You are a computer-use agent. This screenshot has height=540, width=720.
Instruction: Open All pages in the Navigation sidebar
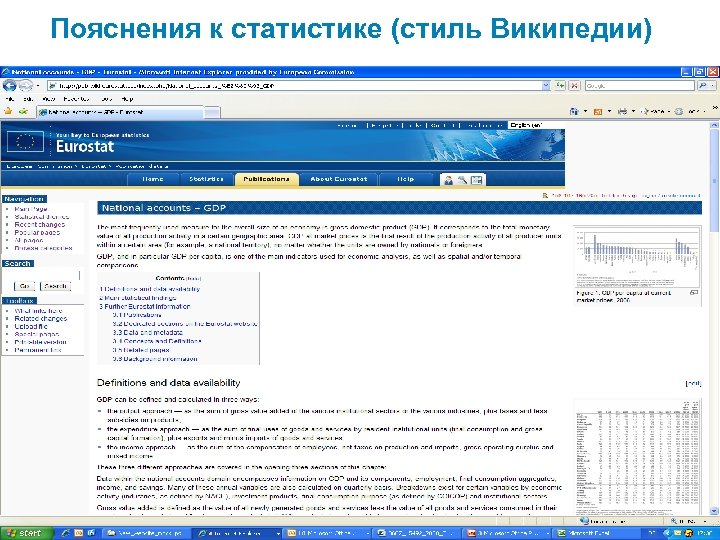pyautogui.click(x=29, y=240)
